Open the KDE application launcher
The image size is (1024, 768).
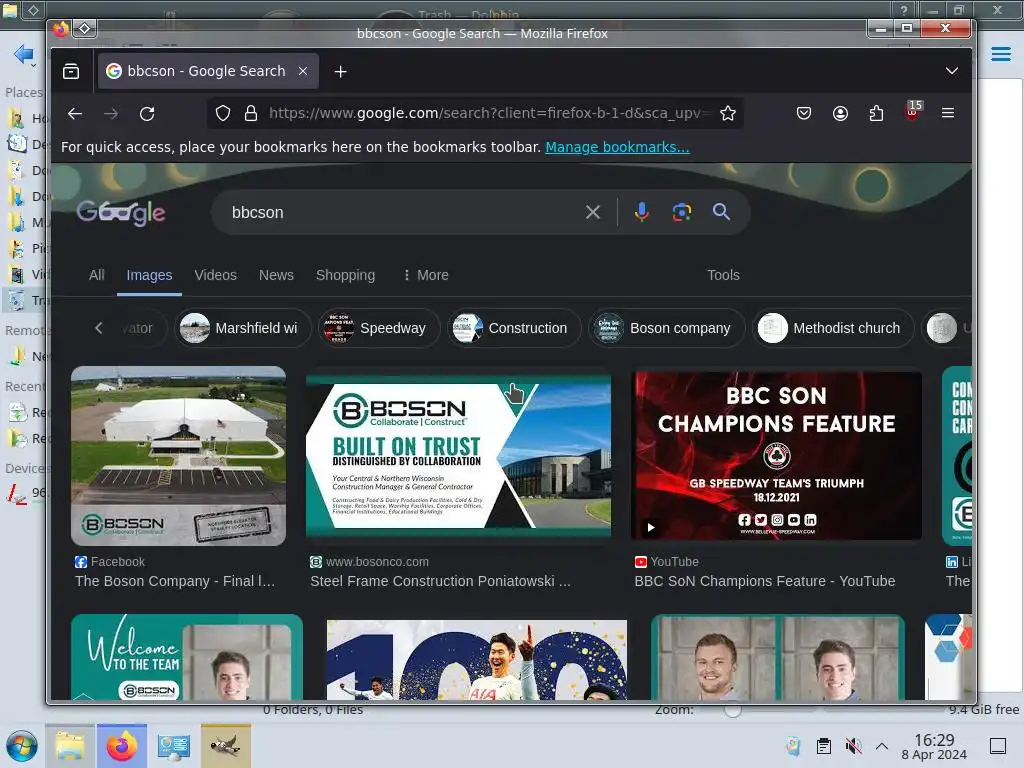click(22, 746)
